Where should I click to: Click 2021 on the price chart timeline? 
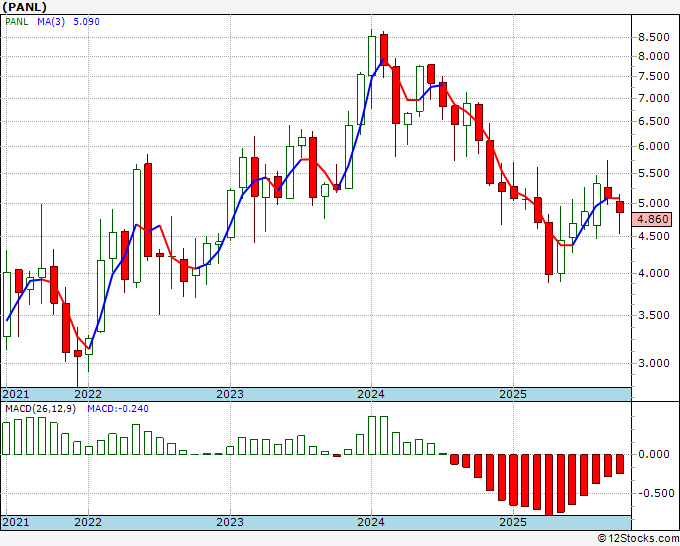click(16, 394)
